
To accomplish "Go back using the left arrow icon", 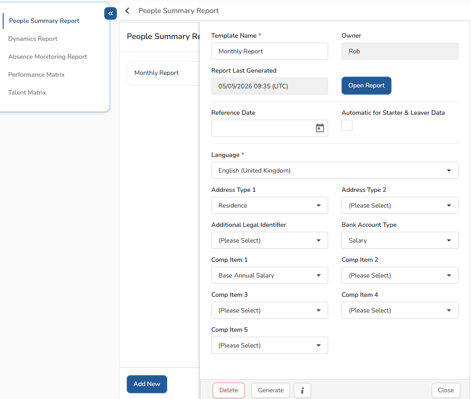I will 127,11.
